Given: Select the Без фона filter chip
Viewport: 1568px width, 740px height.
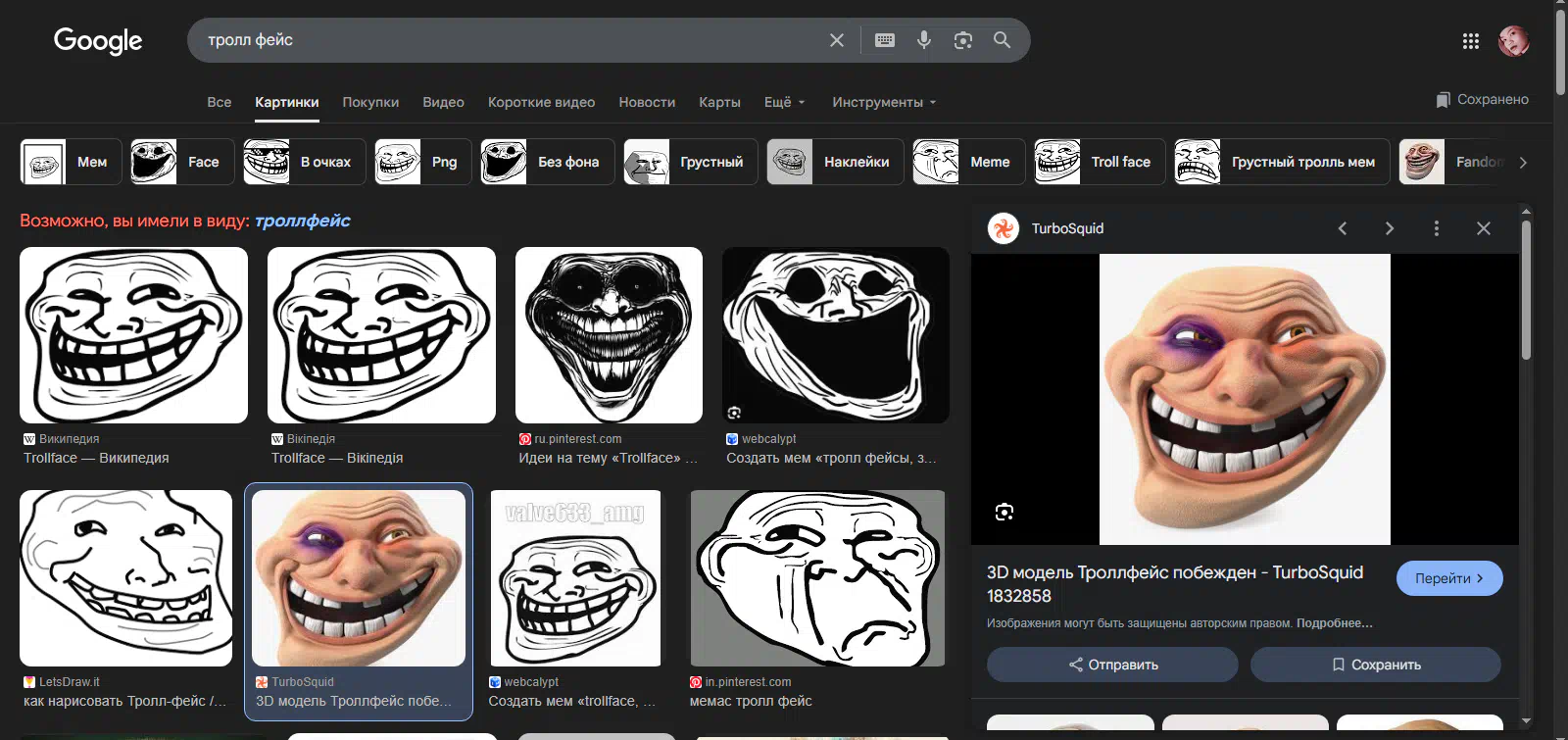Looking at the screenshot, I should [x=548, y=162].
